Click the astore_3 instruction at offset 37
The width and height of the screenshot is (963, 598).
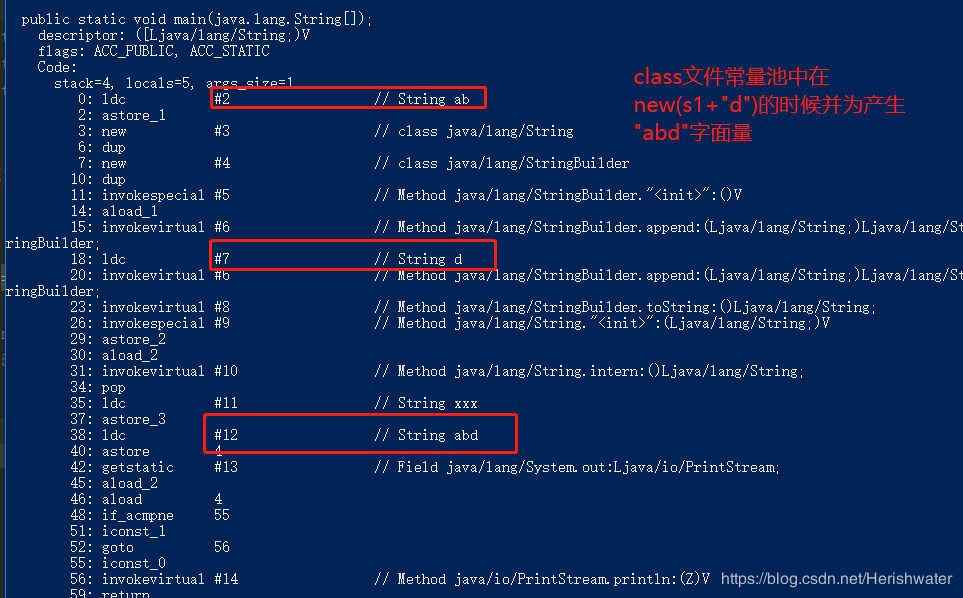pyautogui.click(x=118, y=419)
